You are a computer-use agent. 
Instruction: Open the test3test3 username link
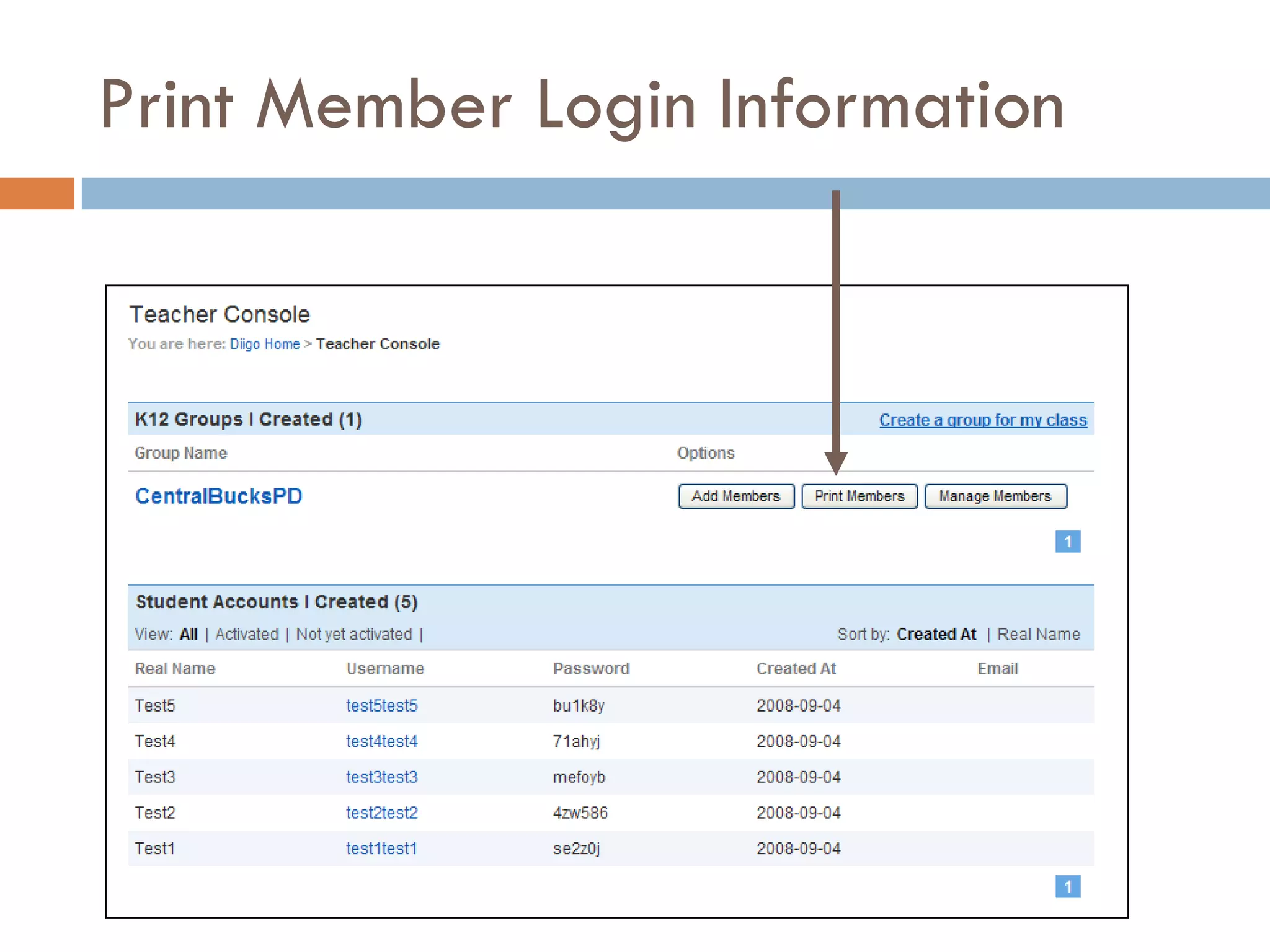pyautogui.click(x=381, y=777)
